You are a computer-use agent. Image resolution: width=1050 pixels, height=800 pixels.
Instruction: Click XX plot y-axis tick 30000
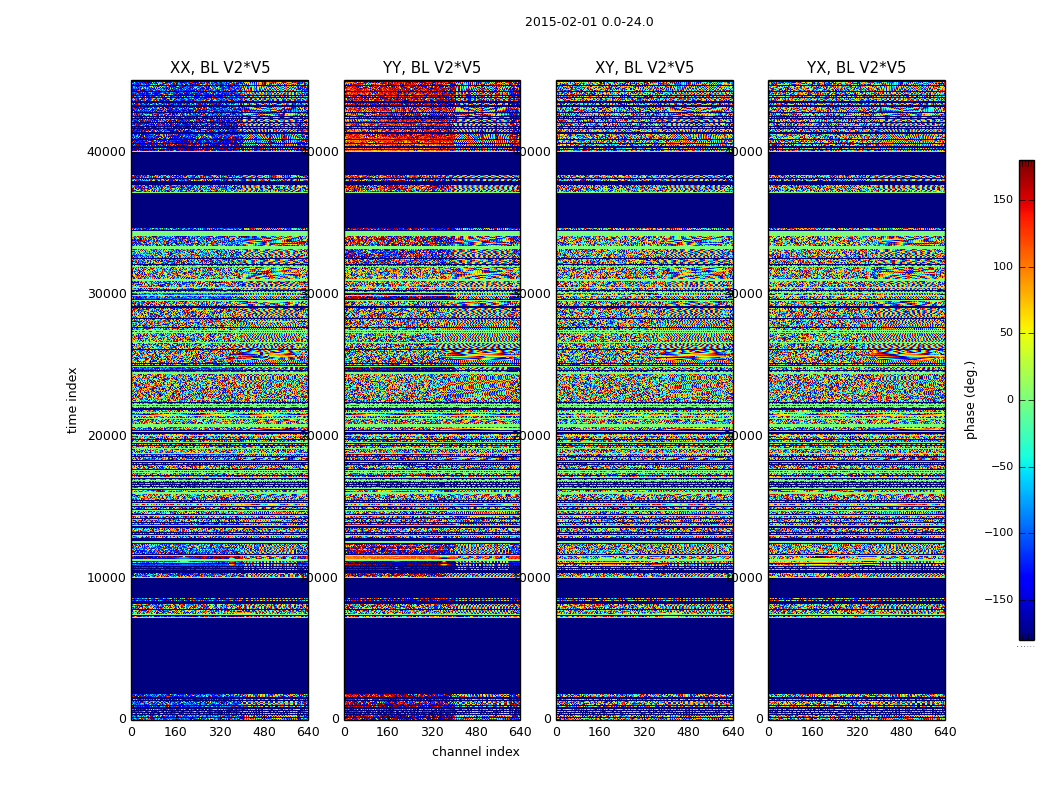[106, 294]
